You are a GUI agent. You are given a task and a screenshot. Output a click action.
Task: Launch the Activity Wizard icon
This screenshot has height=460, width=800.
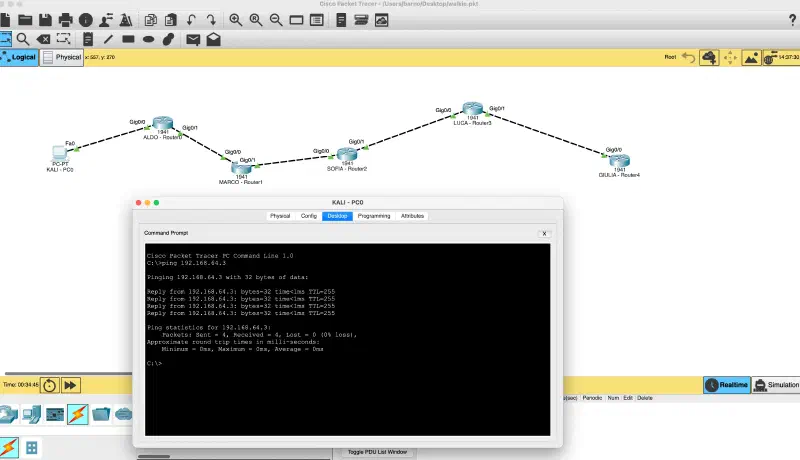(126, 20)
